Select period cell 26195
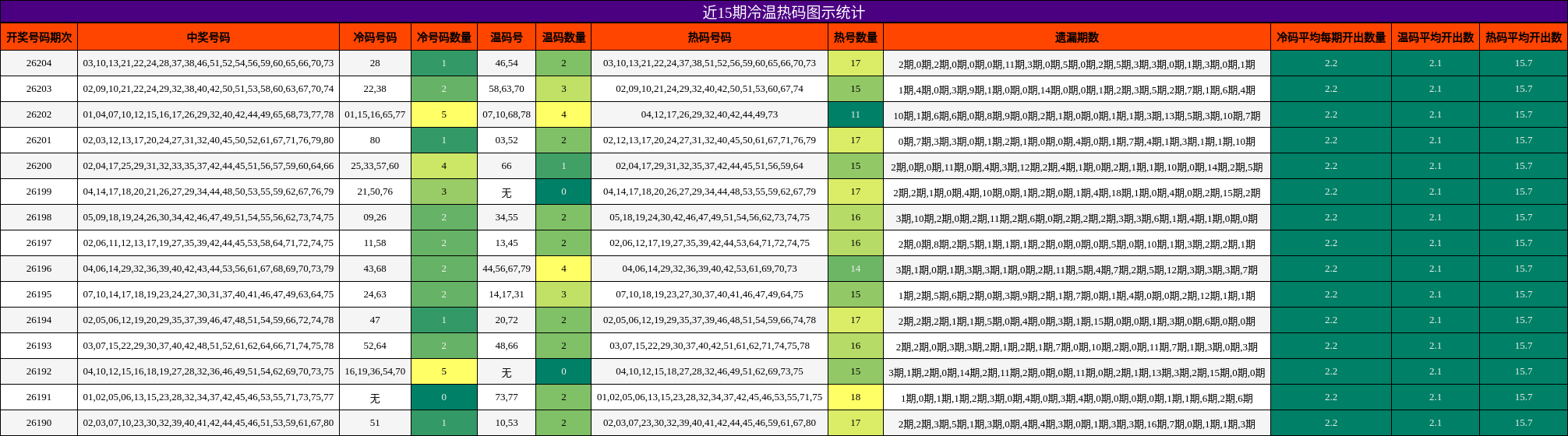This screenshot has height=436, width=1568. click(x=39, y=294)
